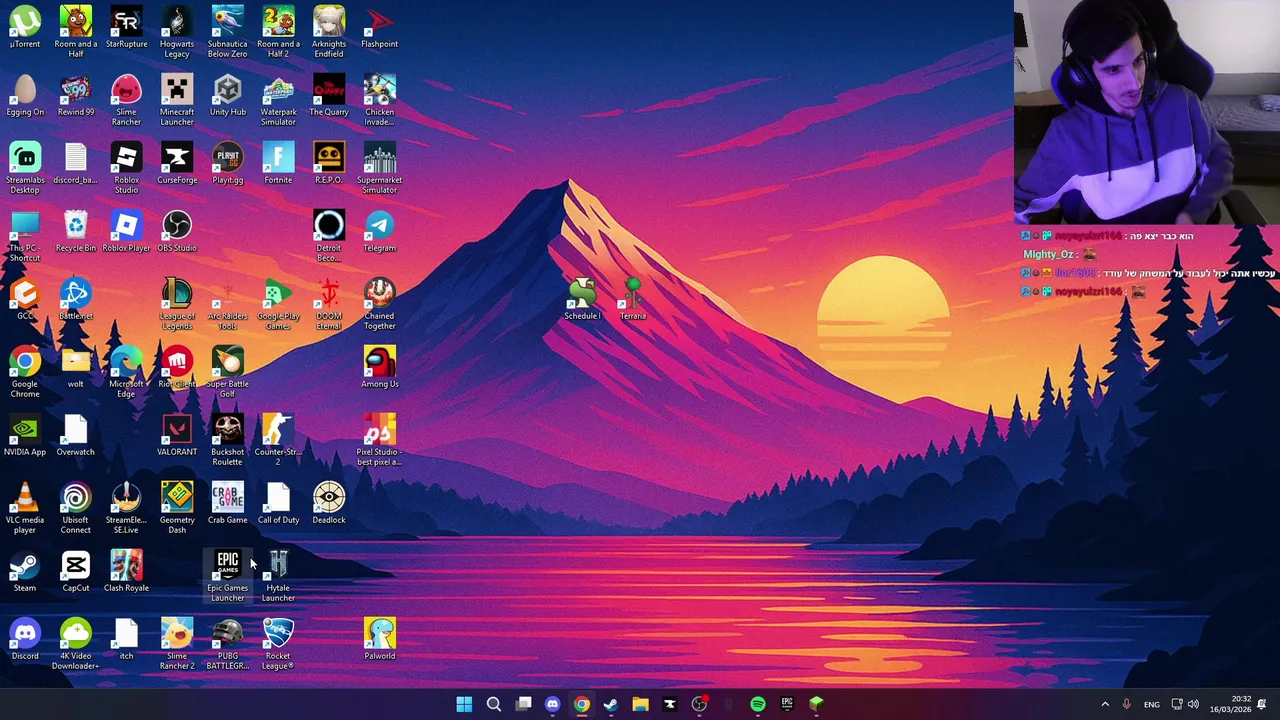Select the Arknights Endfield shortcut
This screenshot has height=720, width=1280.
(x=329, y=32)
